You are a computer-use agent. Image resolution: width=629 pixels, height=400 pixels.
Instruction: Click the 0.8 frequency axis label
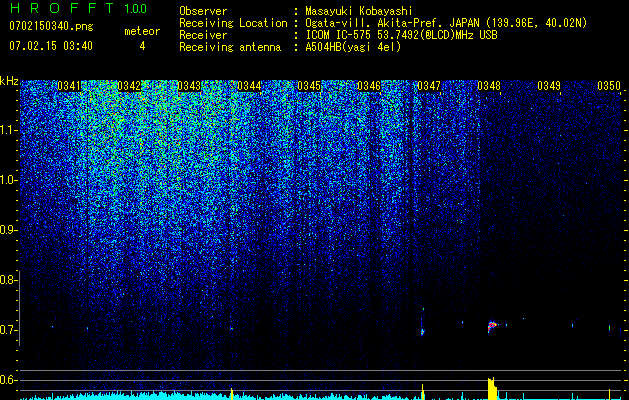click(x=8, y=280)
